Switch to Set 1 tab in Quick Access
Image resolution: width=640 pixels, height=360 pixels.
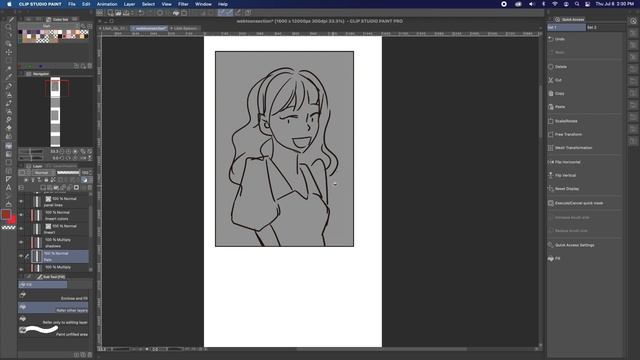(x=567, y=27)
